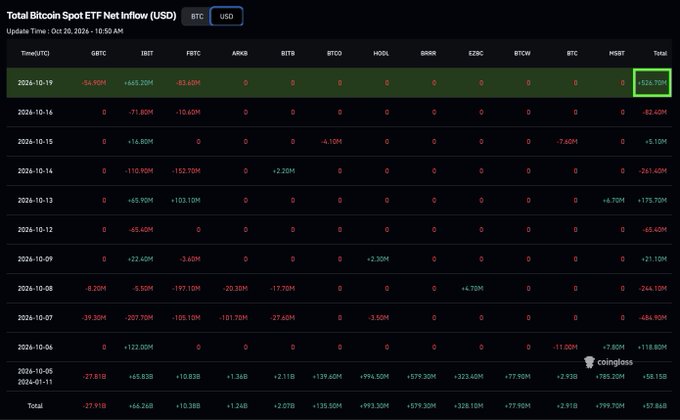The width and height of the screenshot is (680, 420).
Task: Click the Total column header
Action: point(660,53)
